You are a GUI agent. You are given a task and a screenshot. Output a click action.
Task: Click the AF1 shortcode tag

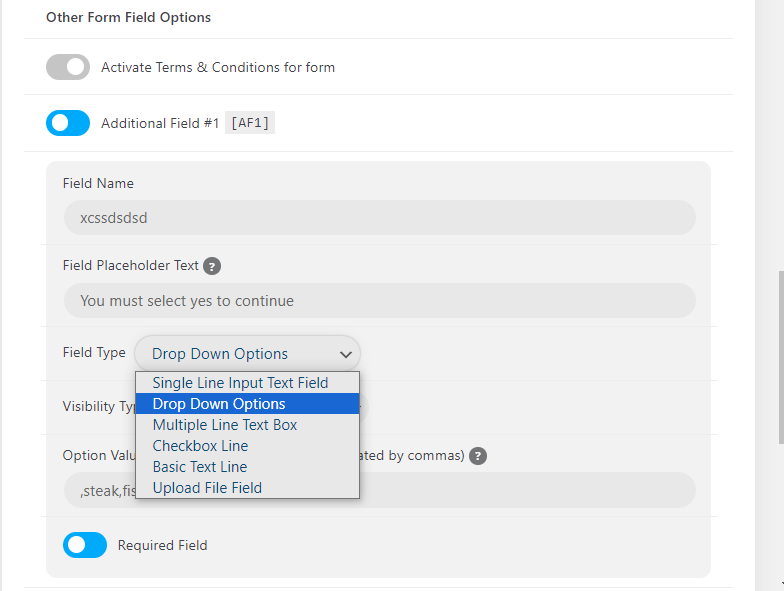[x=250, y=122]
